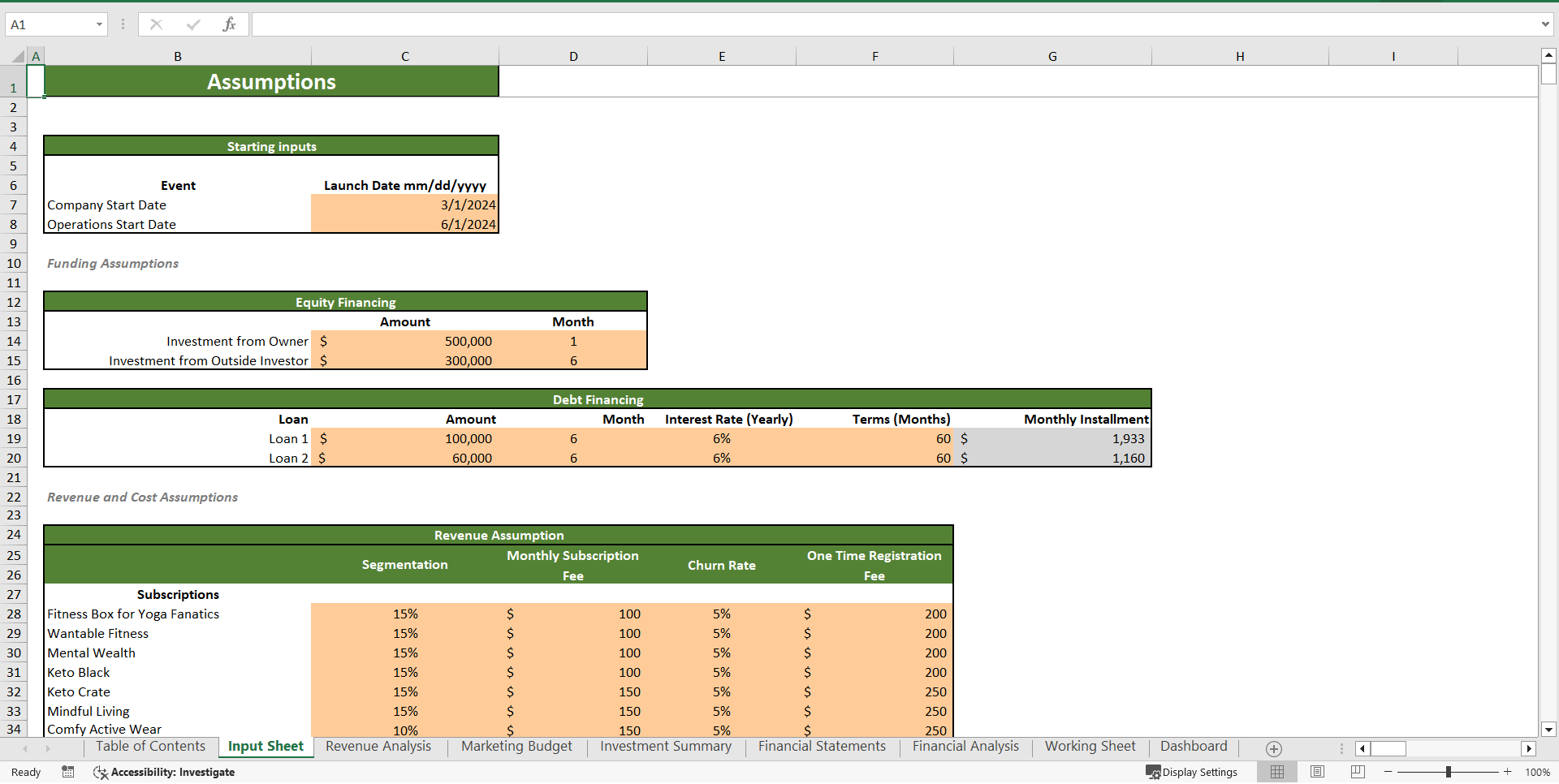Screen dimensions: 1559x784
Task: Select column C header
Action: click(405, 56)
